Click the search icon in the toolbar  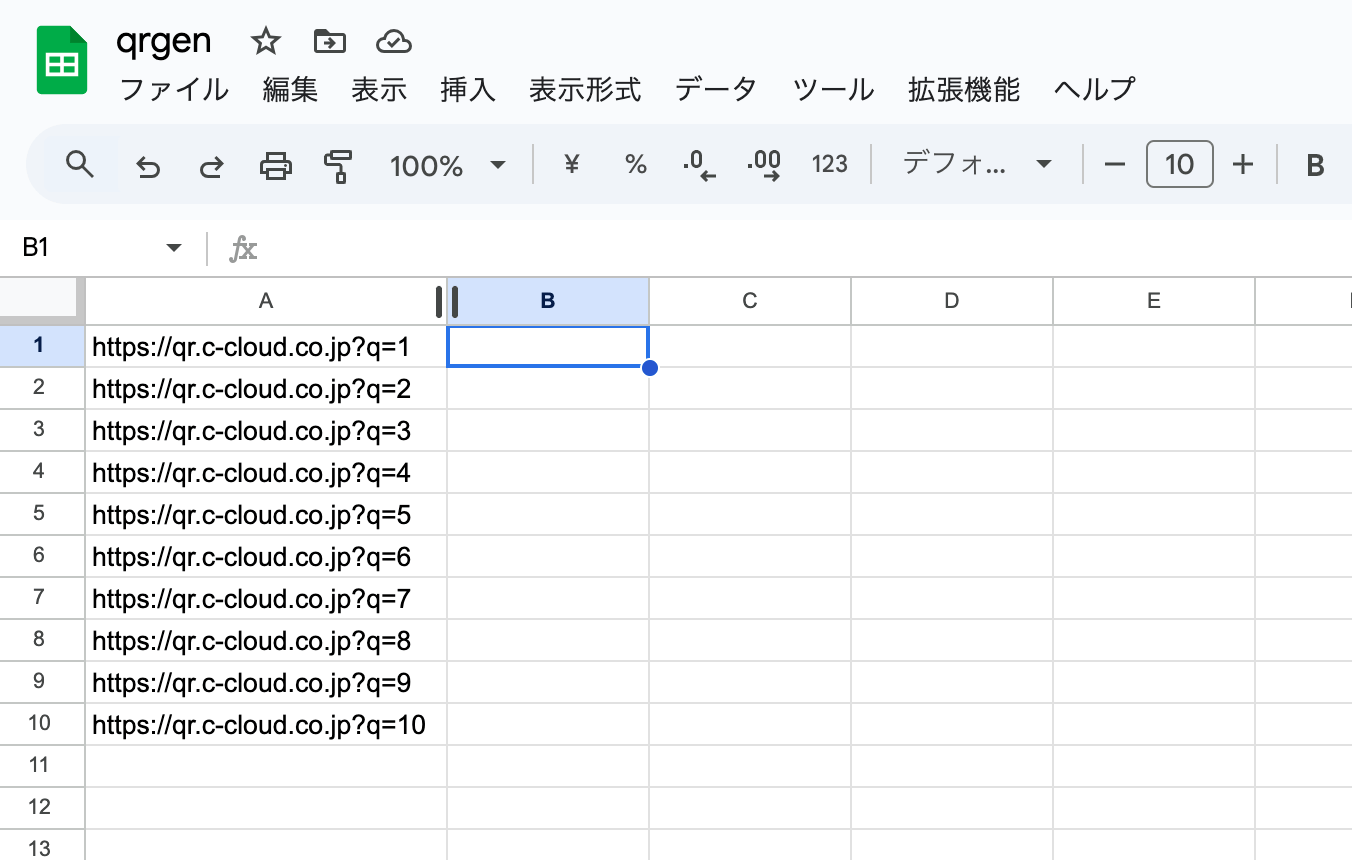(79, 165)
